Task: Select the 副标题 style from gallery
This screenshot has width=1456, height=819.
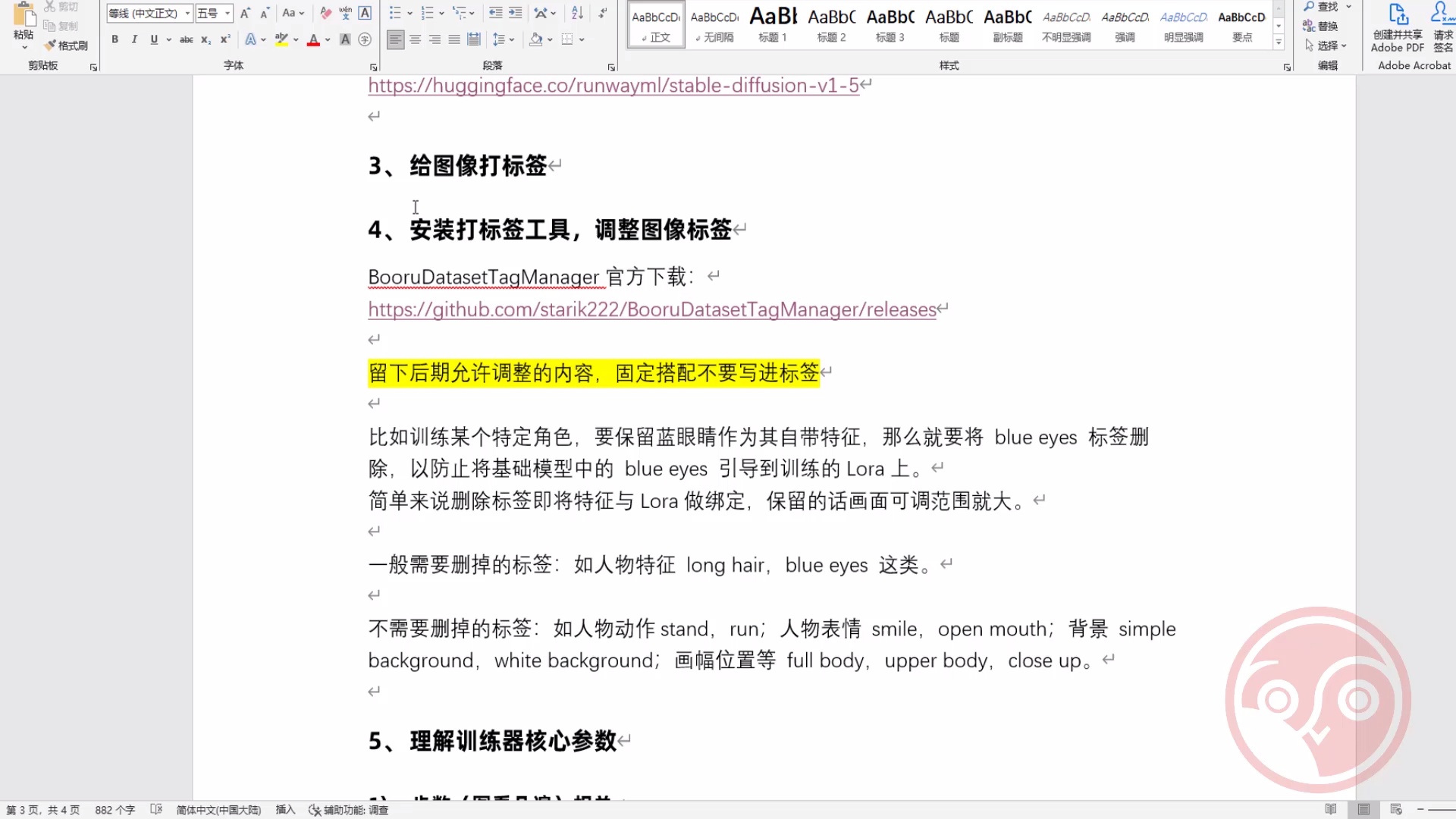Action: pyautogui.click(x=1007, y=25)
